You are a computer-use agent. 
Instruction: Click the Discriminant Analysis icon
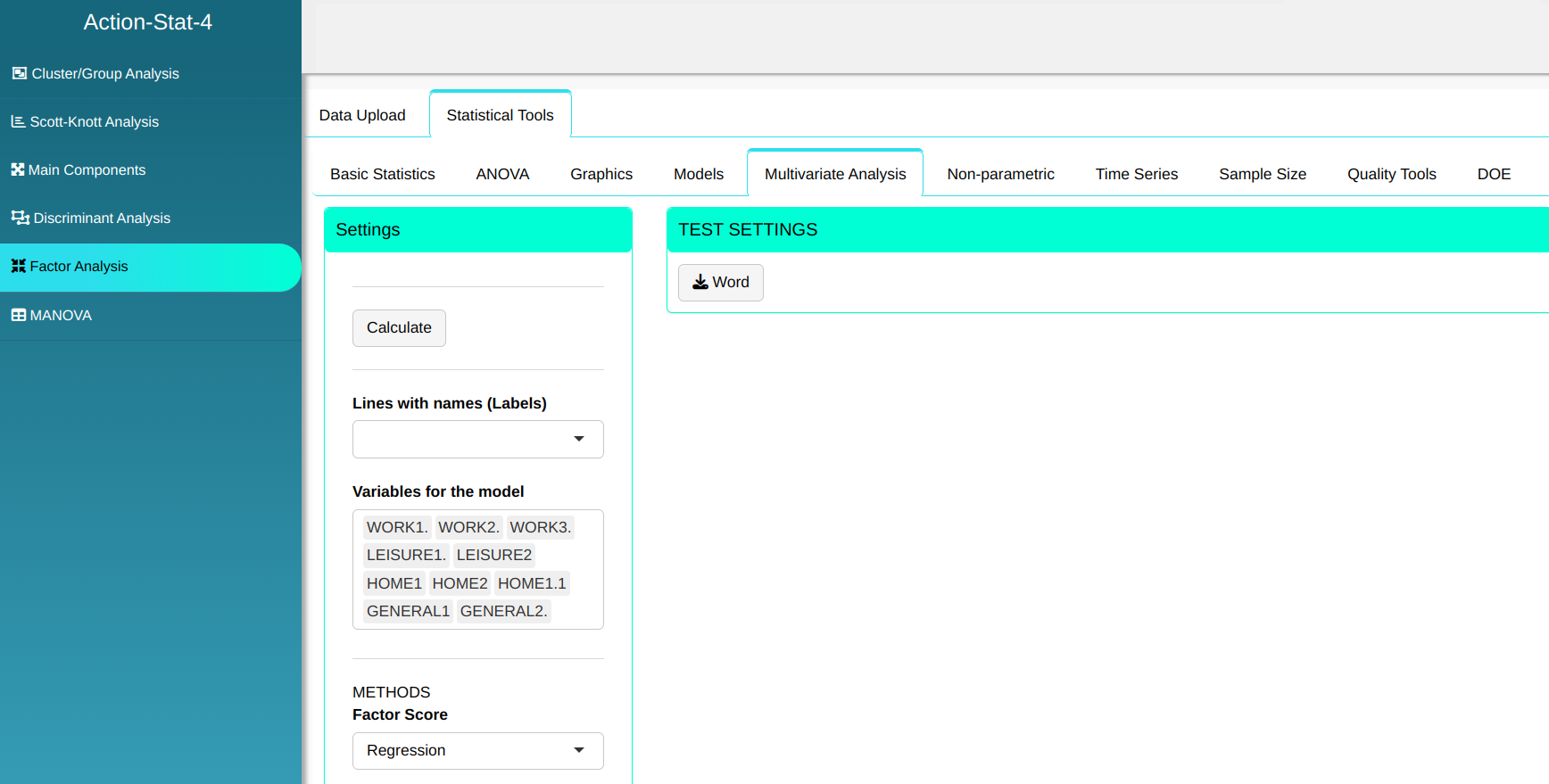click(x=20, y=218)
